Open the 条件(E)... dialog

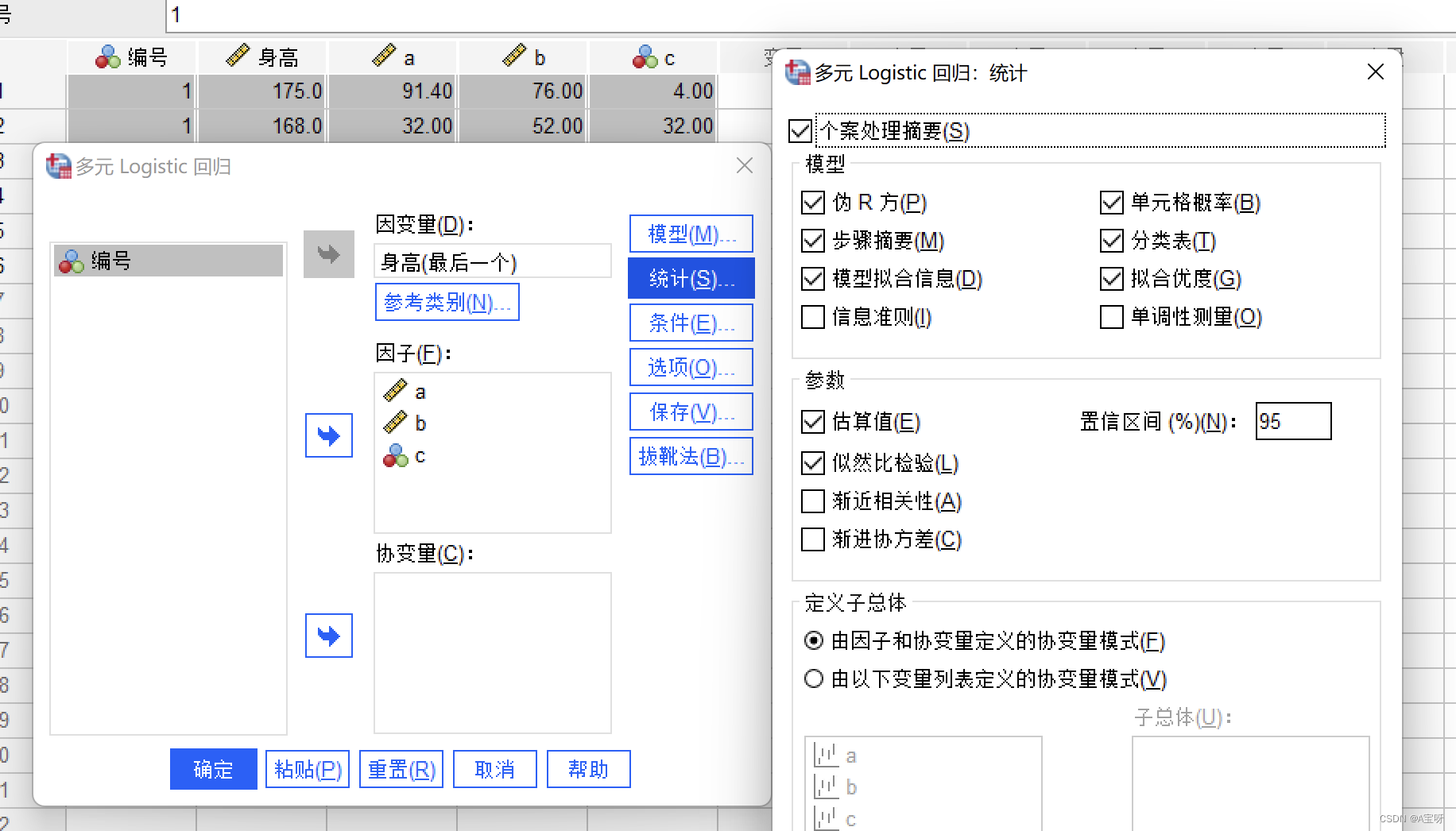coord(691,323)
